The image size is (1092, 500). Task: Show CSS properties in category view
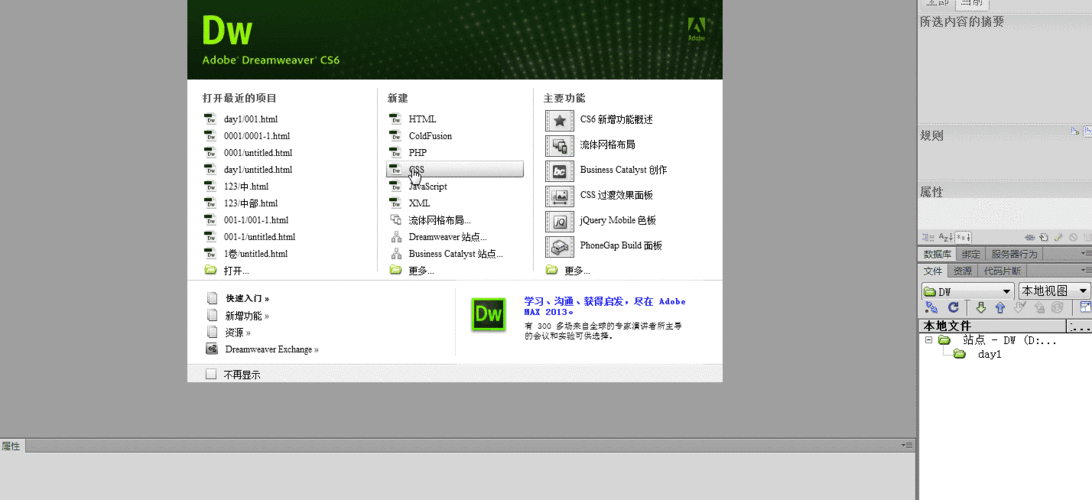(928, 237)
